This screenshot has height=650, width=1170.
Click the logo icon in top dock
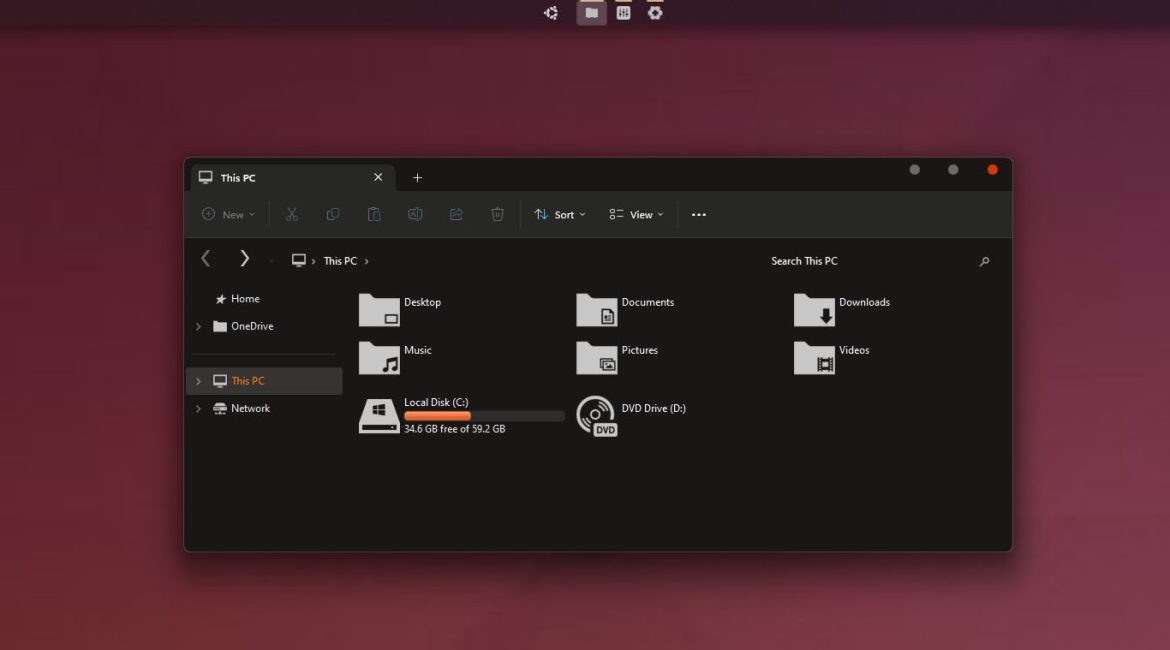551,13
